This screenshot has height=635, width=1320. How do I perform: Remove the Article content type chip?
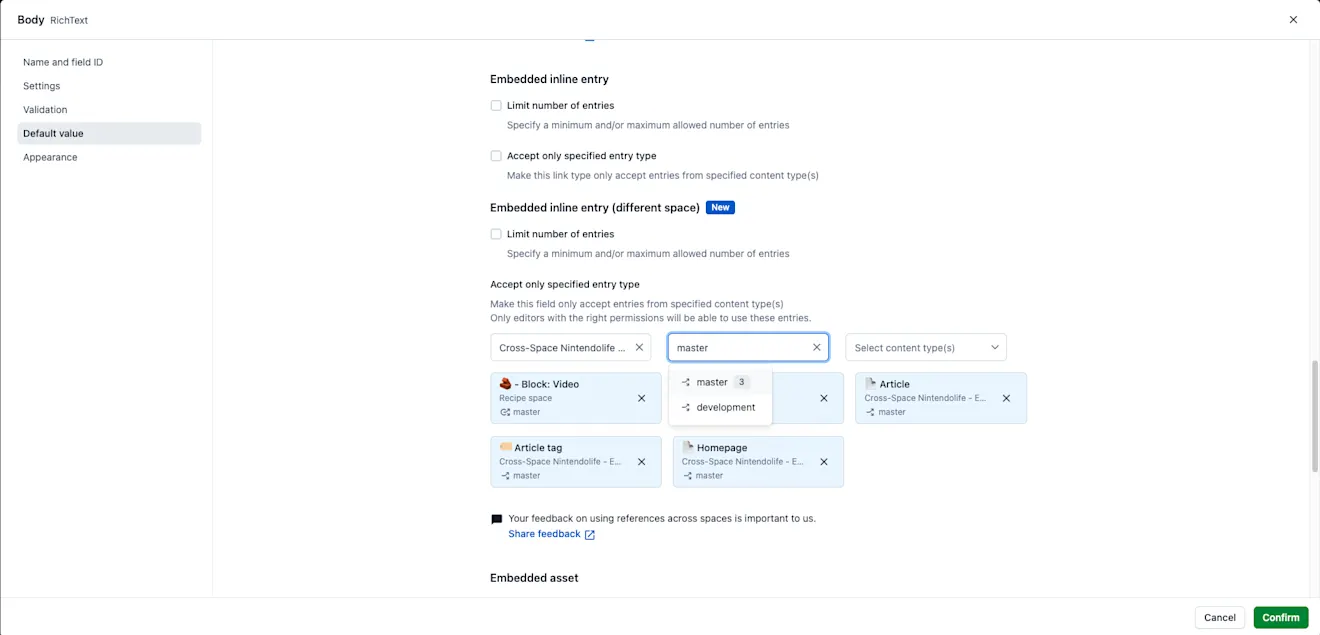[x=1007, y=398]
